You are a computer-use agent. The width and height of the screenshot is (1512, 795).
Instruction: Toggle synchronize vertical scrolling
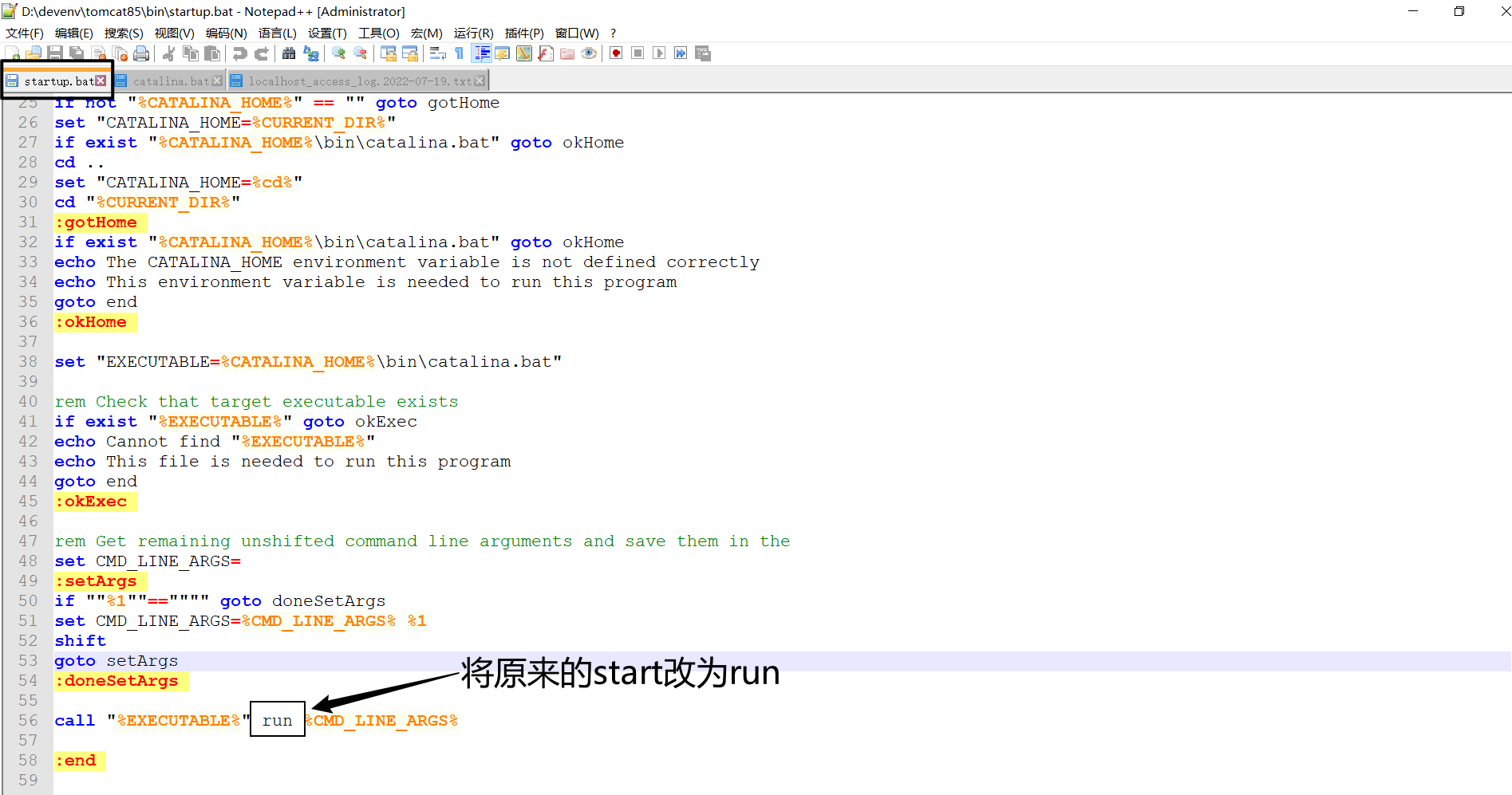(389, 53)
